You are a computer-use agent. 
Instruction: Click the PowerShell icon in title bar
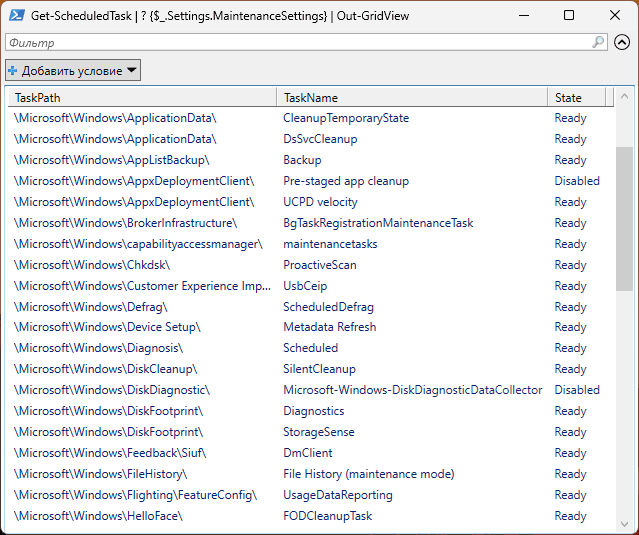point(17,15)
